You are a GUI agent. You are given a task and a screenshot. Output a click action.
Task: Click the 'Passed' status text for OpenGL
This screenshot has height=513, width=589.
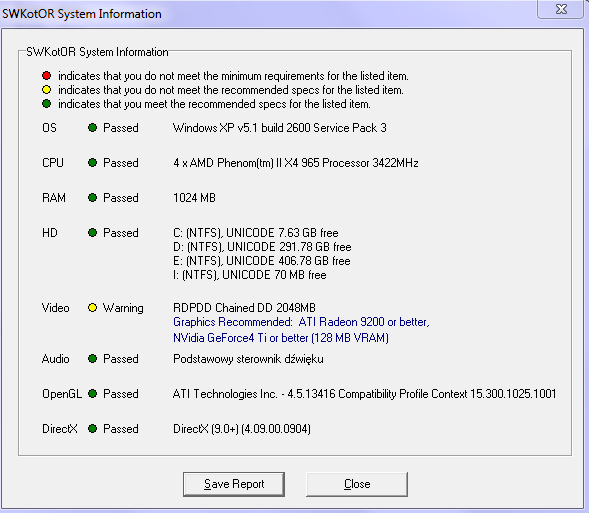click(x=121, y=394)
